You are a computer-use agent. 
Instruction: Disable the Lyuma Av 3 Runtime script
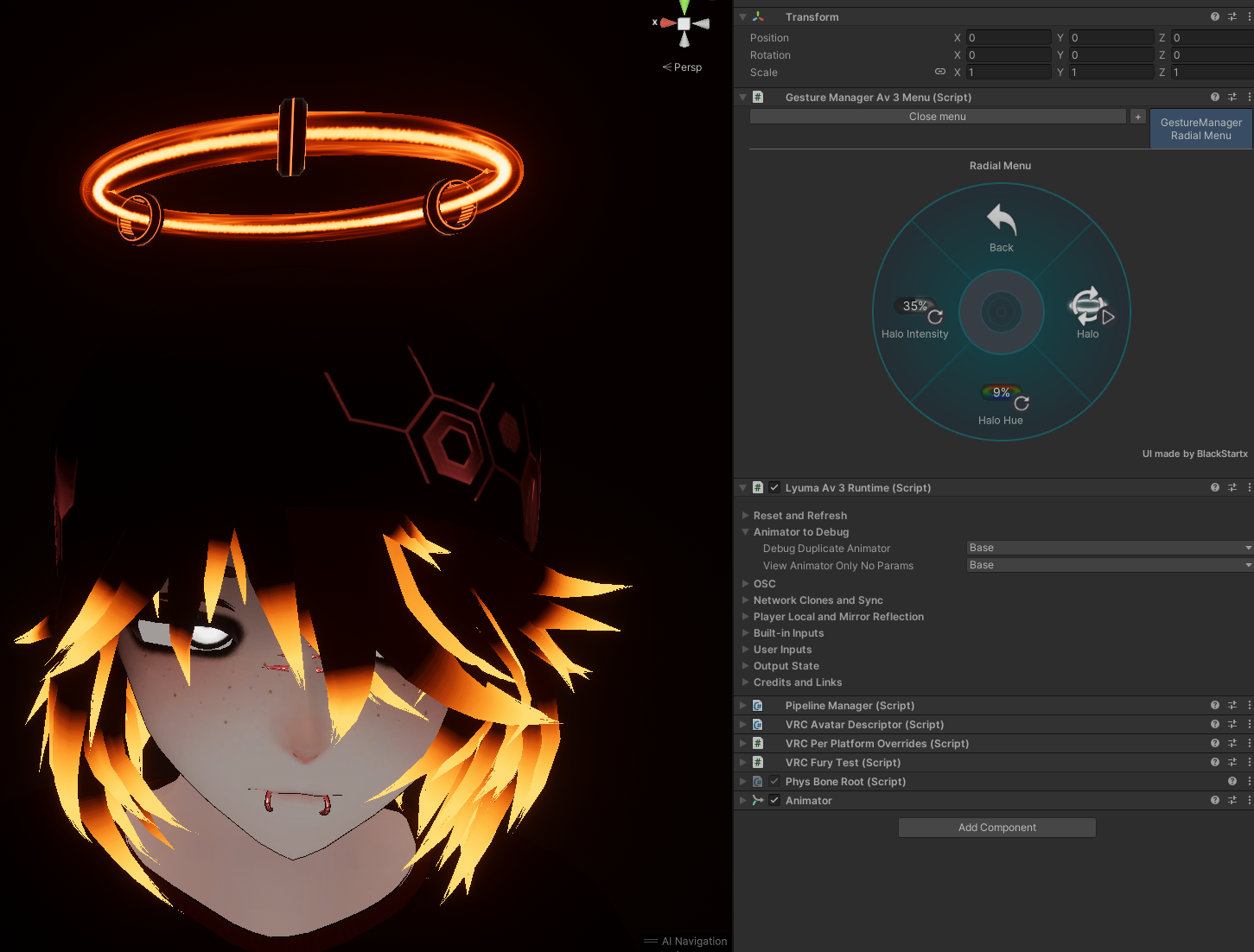[x=774, y=488]
